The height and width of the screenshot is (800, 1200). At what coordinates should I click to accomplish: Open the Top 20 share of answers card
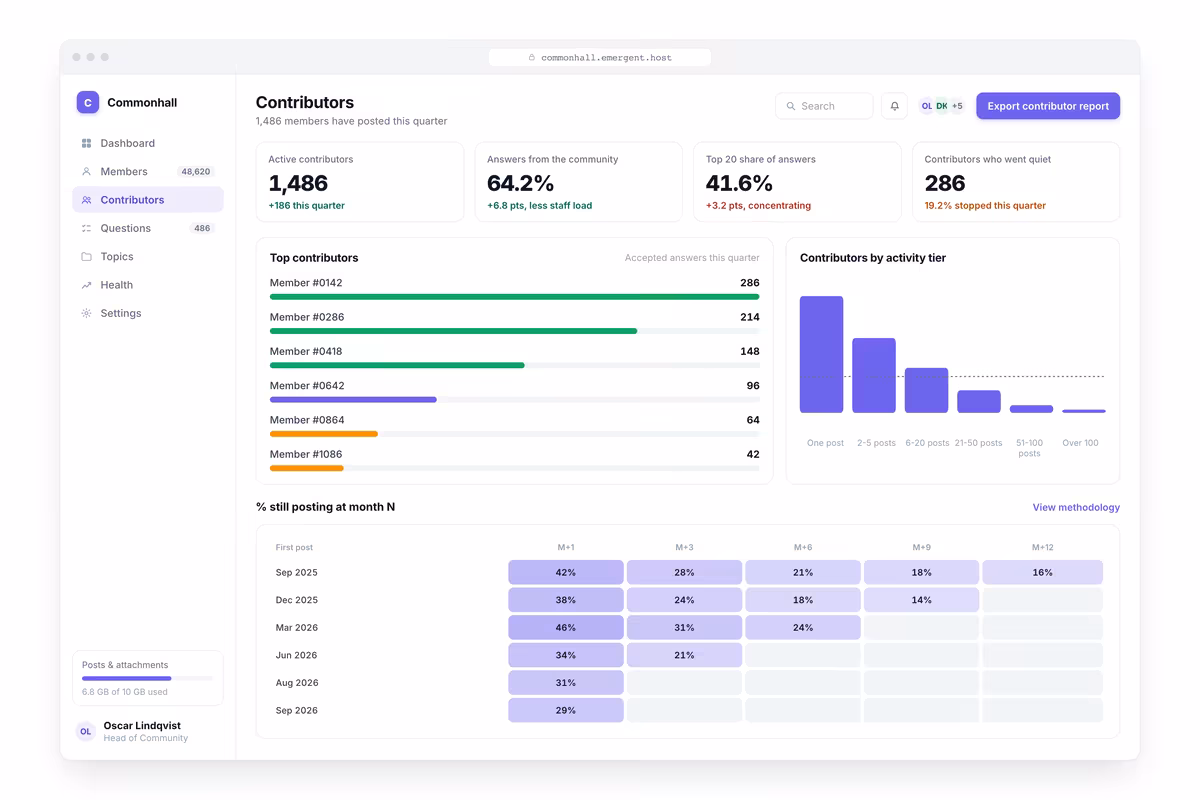pyautogui.click(x=797, y=182)
